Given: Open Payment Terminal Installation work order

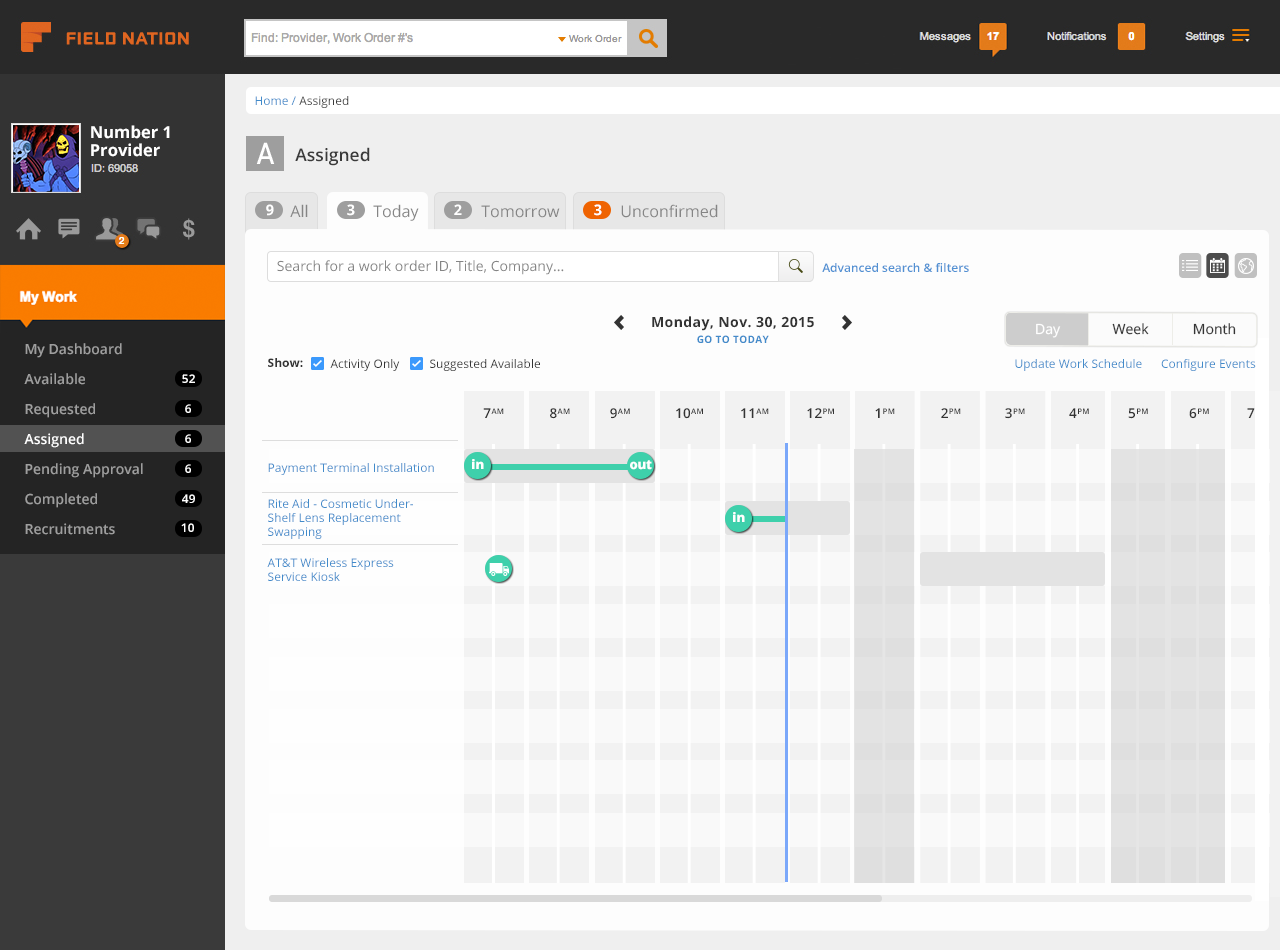Looking at the screenshot, I should point(351,468).
